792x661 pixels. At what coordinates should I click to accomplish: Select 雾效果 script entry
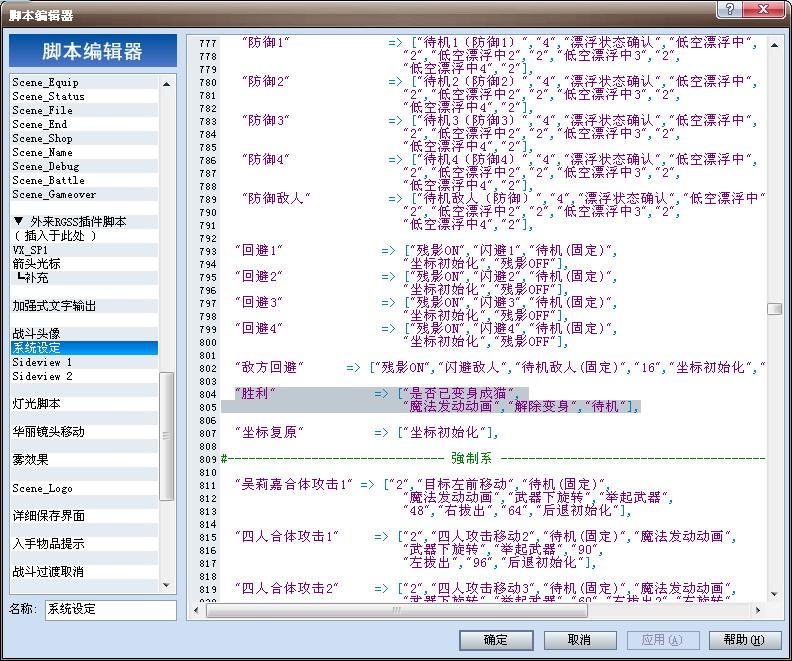click(x=84, y=460)
